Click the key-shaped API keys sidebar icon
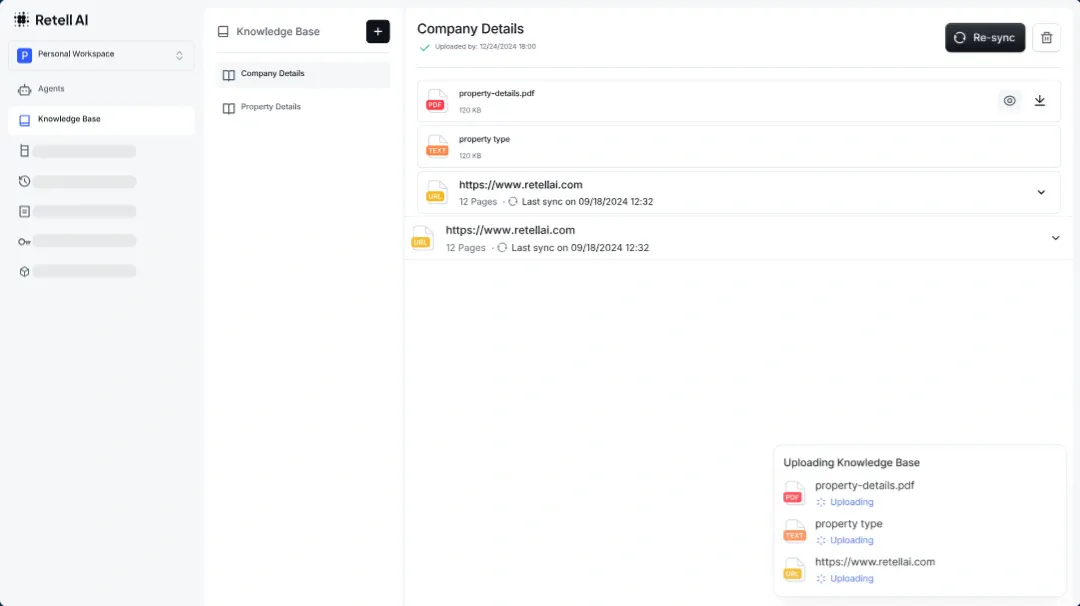The image size is (1080, 606). point(24,241)
